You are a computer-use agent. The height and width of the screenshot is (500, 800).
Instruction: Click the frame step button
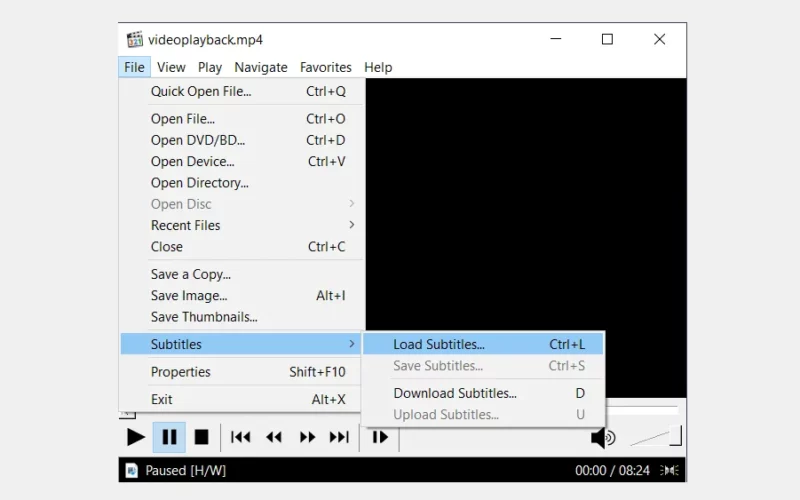[x=380, y=437]
